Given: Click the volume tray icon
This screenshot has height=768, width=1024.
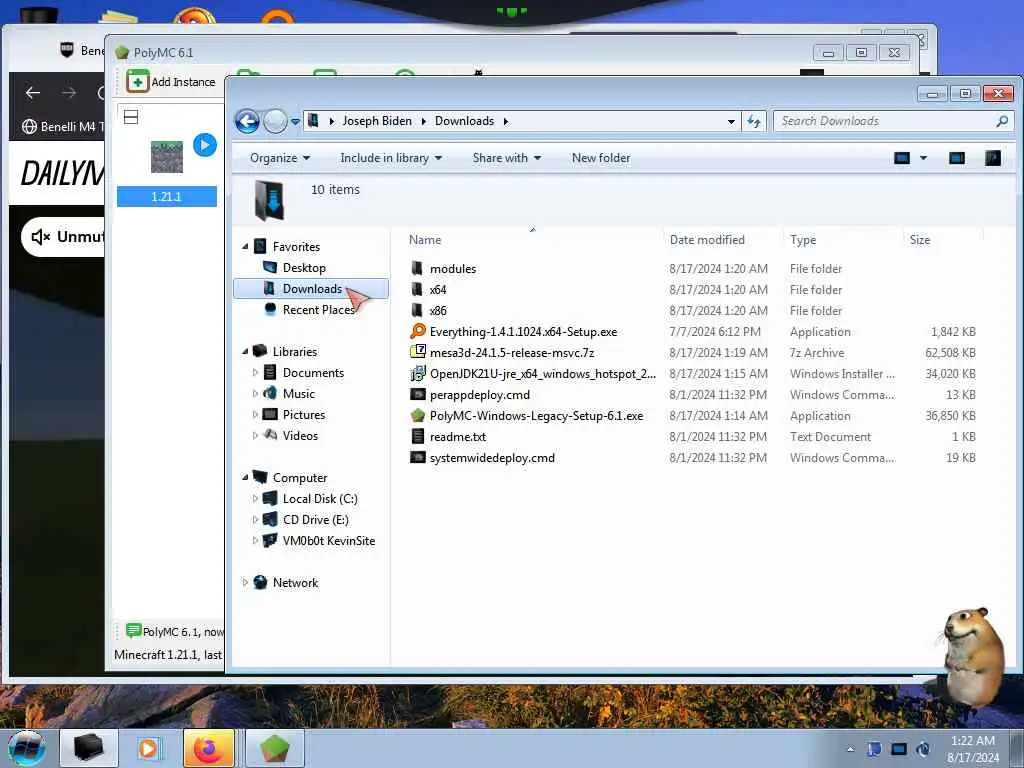Looking at the screenshot, I should (923, 749).
